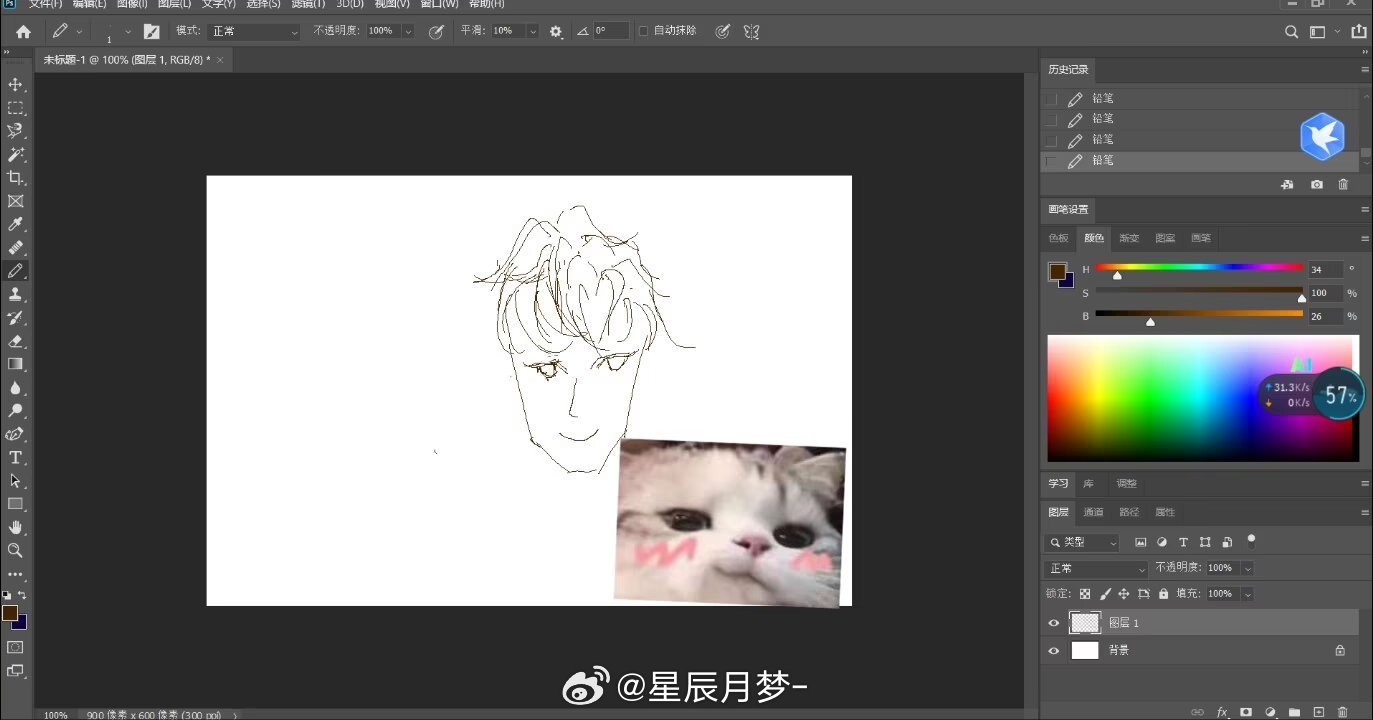Select the Rectangular Marquee tool
1373x720 pixels.
pos(15,108)
